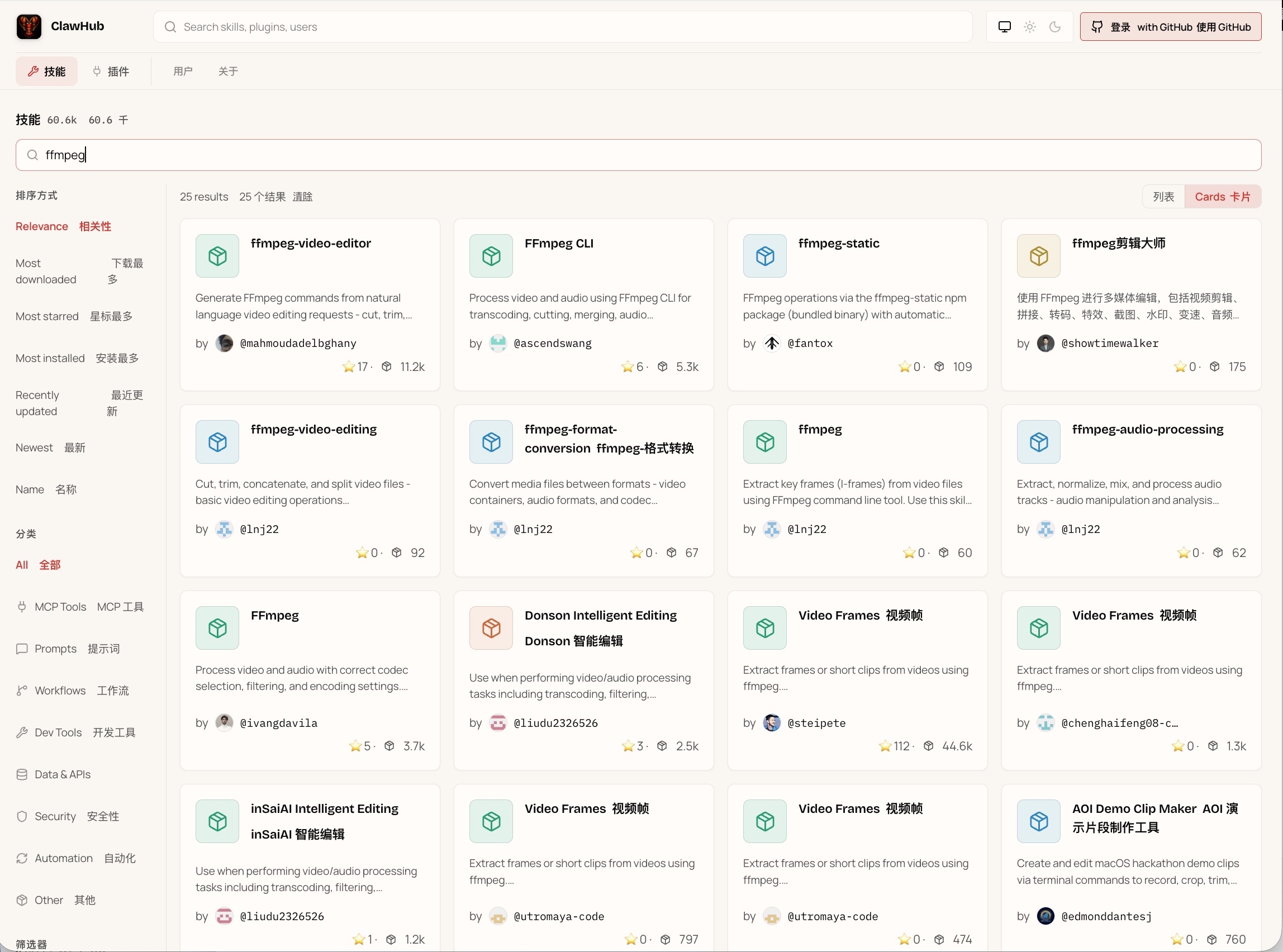Sort by Most starred
Image resolution: width=1283 pixels, height=952 pixels.
[74, 316]
